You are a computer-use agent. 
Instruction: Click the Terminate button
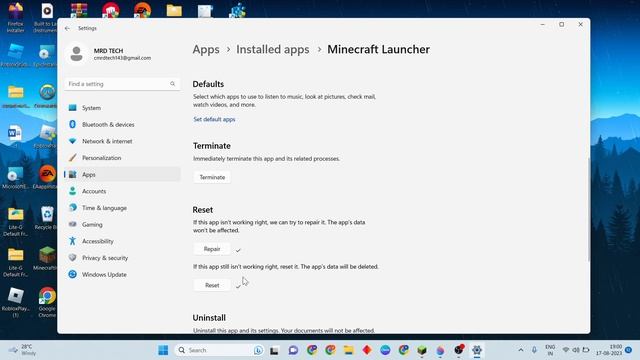212,177
